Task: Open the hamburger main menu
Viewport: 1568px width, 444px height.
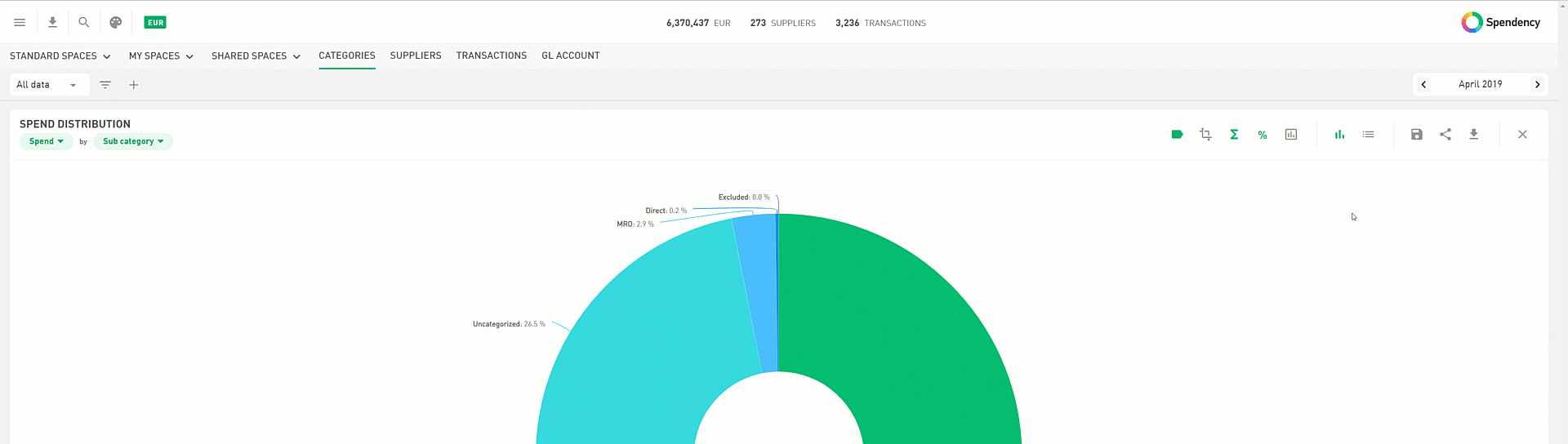Action: 20,23
